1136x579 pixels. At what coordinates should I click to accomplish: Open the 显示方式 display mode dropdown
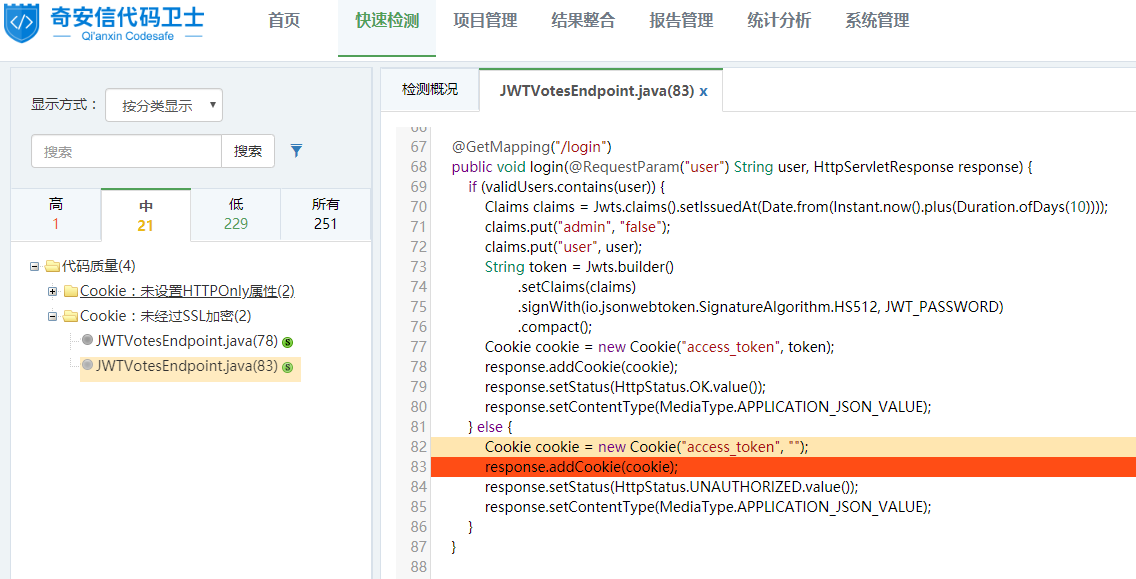[164, 105]
